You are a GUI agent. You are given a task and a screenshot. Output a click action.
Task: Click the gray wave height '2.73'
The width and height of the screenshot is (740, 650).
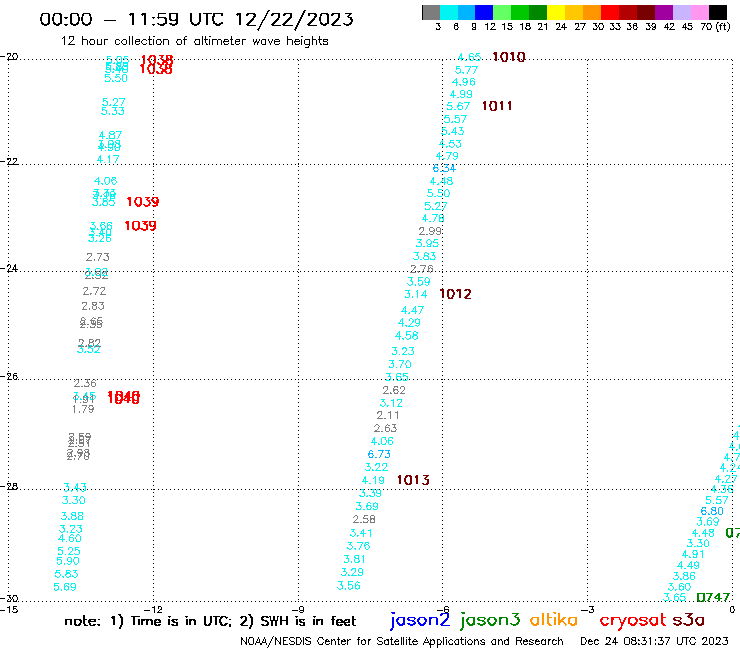98,257
